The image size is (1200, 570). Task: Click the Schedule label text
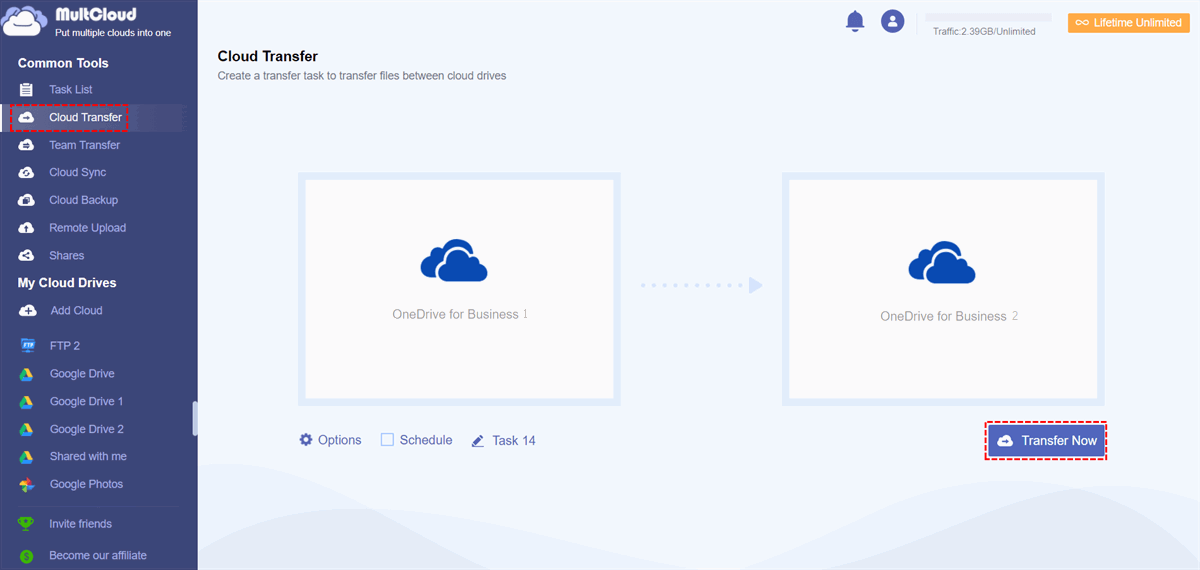pos(426,440)
